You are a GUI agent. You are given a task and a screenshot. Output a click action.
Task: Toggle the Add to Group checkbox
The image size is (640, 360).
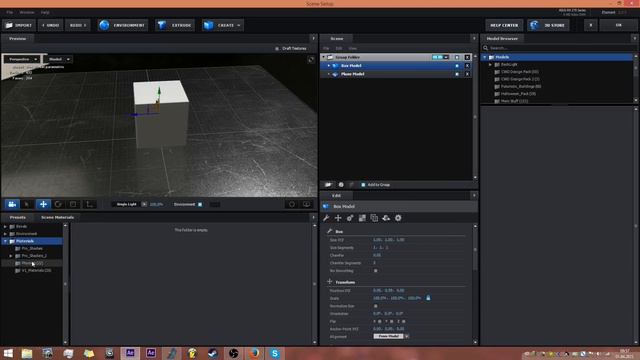[x=363, y=185]
